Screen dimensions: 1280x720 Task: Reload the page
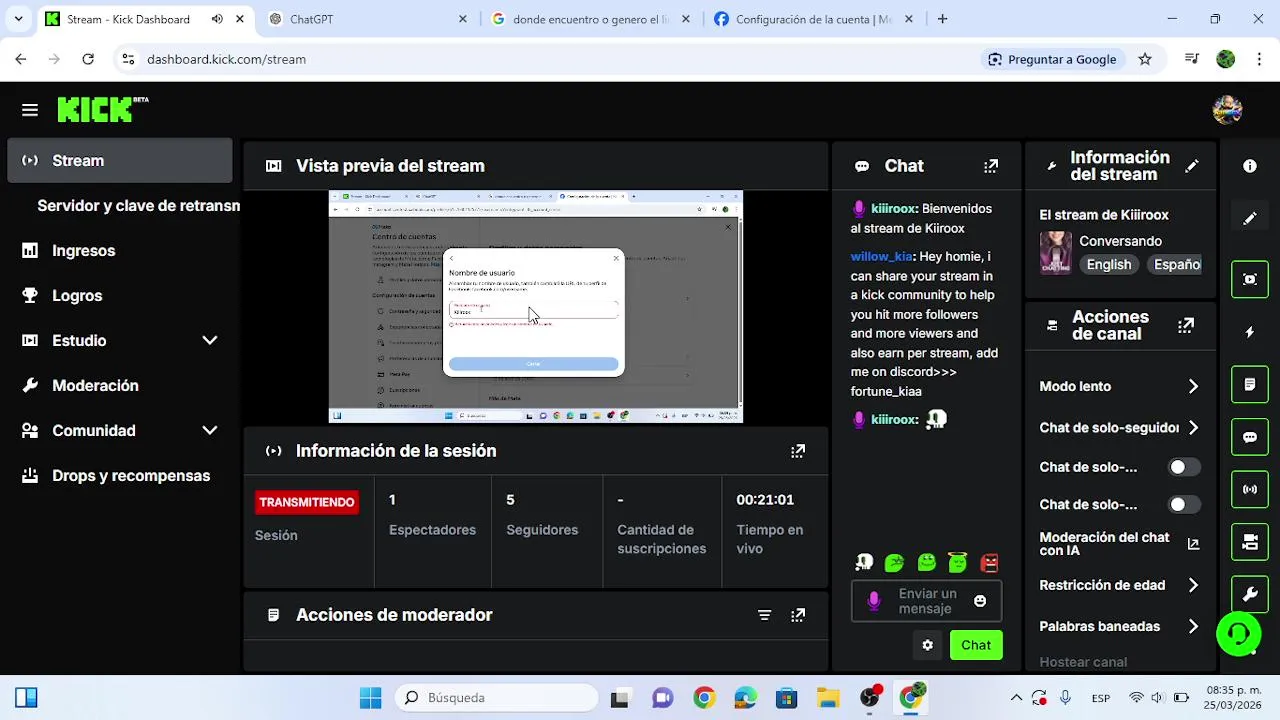[88, 59]
